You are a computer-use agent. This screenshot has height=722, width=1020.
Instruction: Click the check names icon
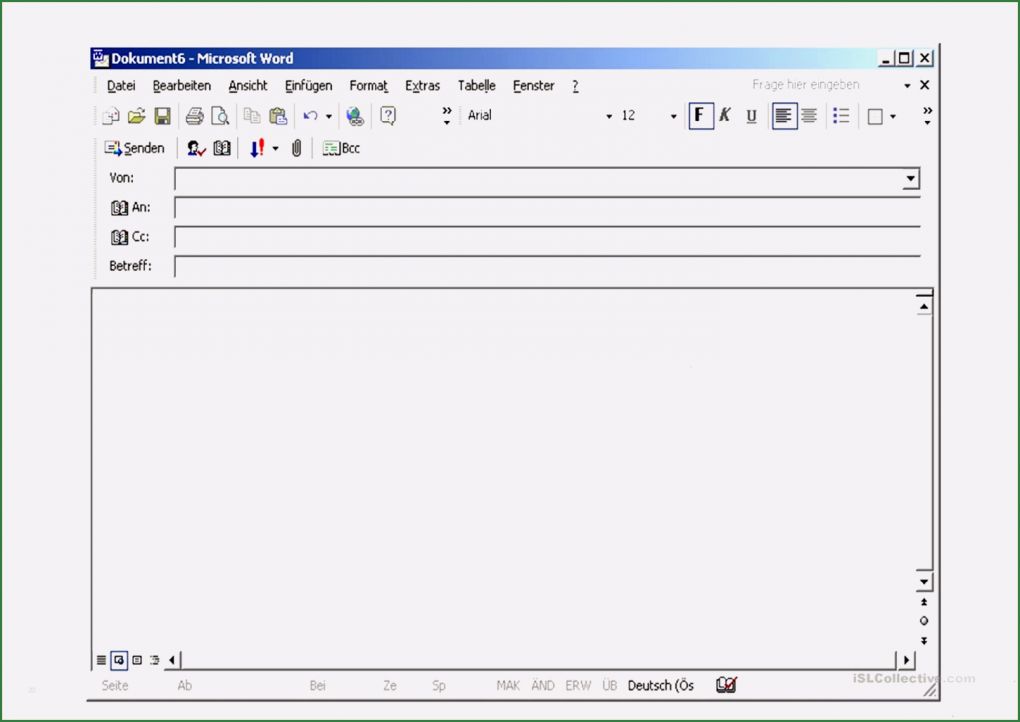[196, 148]
